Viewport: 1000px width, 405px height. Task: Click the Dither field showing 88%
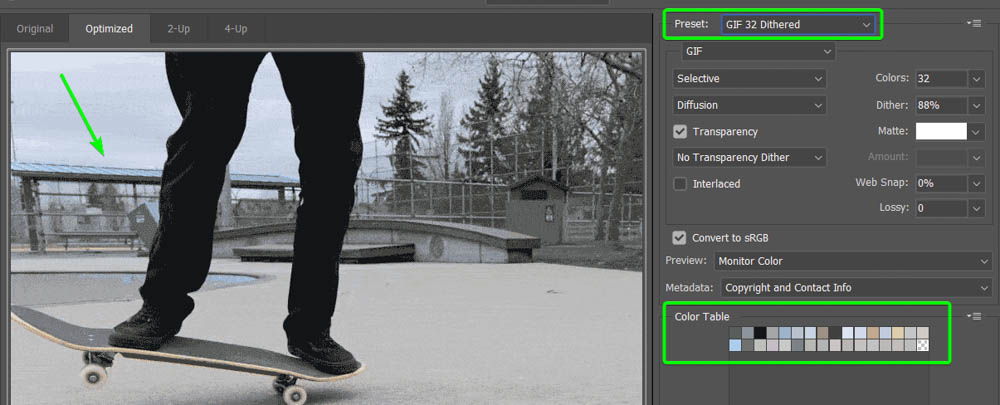point(941,105)
